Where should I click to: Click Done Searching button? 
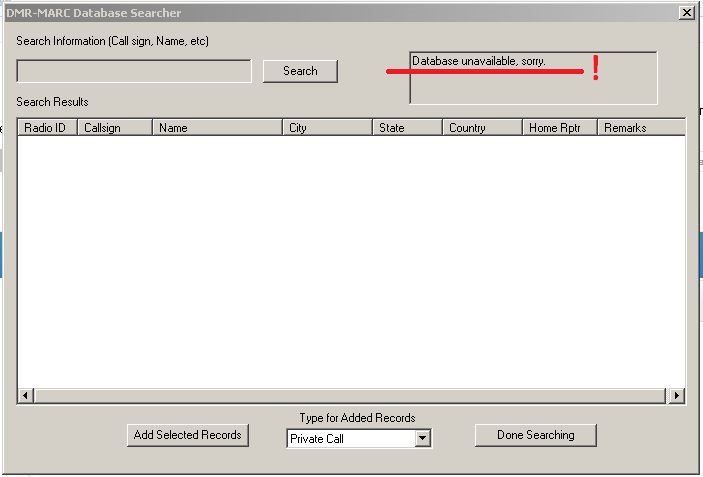(x=536, y=435)
